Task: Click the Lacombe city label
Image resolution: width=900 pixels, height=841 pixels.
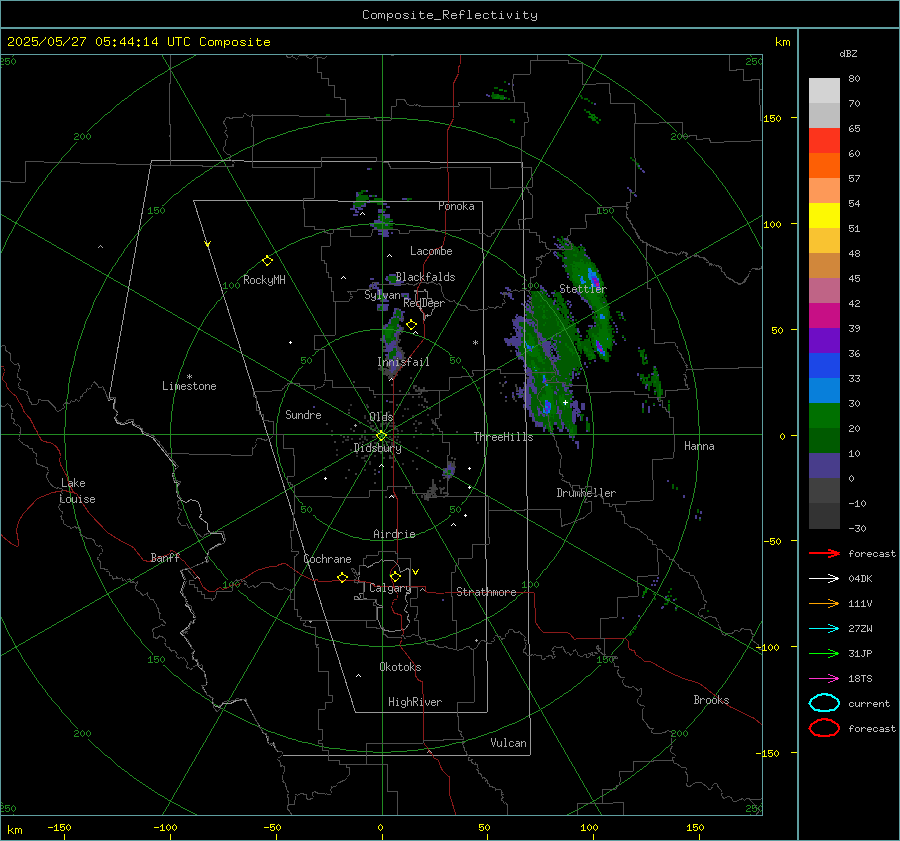Action: click(x=431, y=251)
